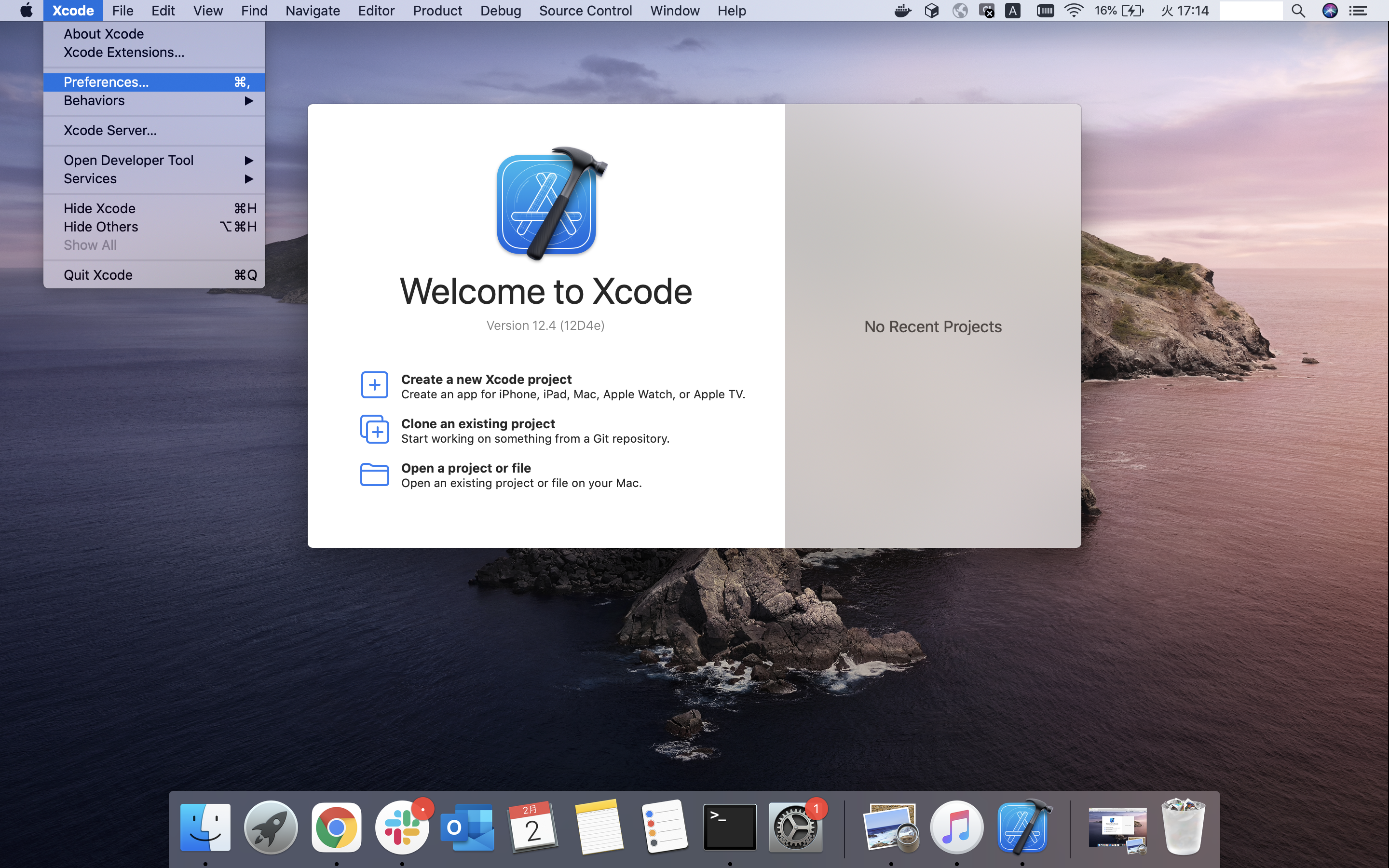The height and width of the screenshot is (868, 1389).
Task: Expand the Open Developer Tool submenu
Action: tap(154, 160)
